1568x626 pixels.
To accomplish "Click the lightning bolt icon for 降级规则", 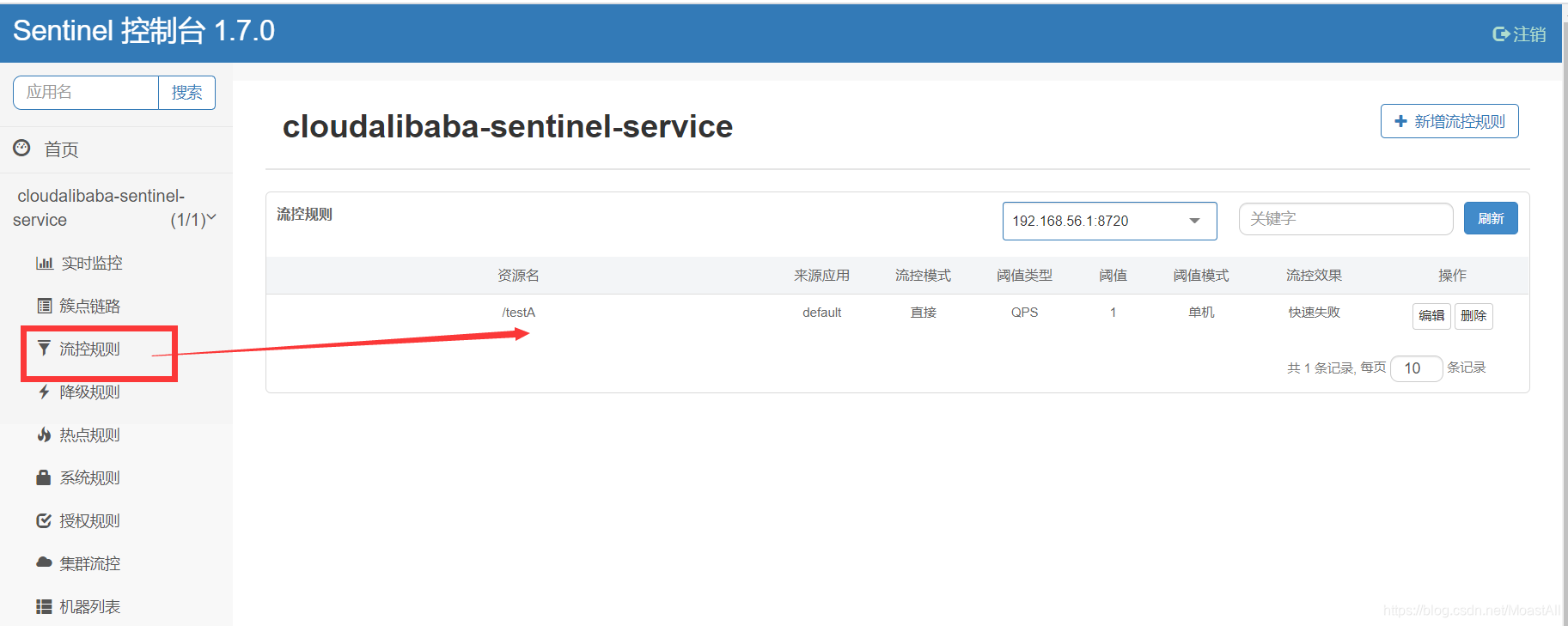I will (x=44, y=392).
